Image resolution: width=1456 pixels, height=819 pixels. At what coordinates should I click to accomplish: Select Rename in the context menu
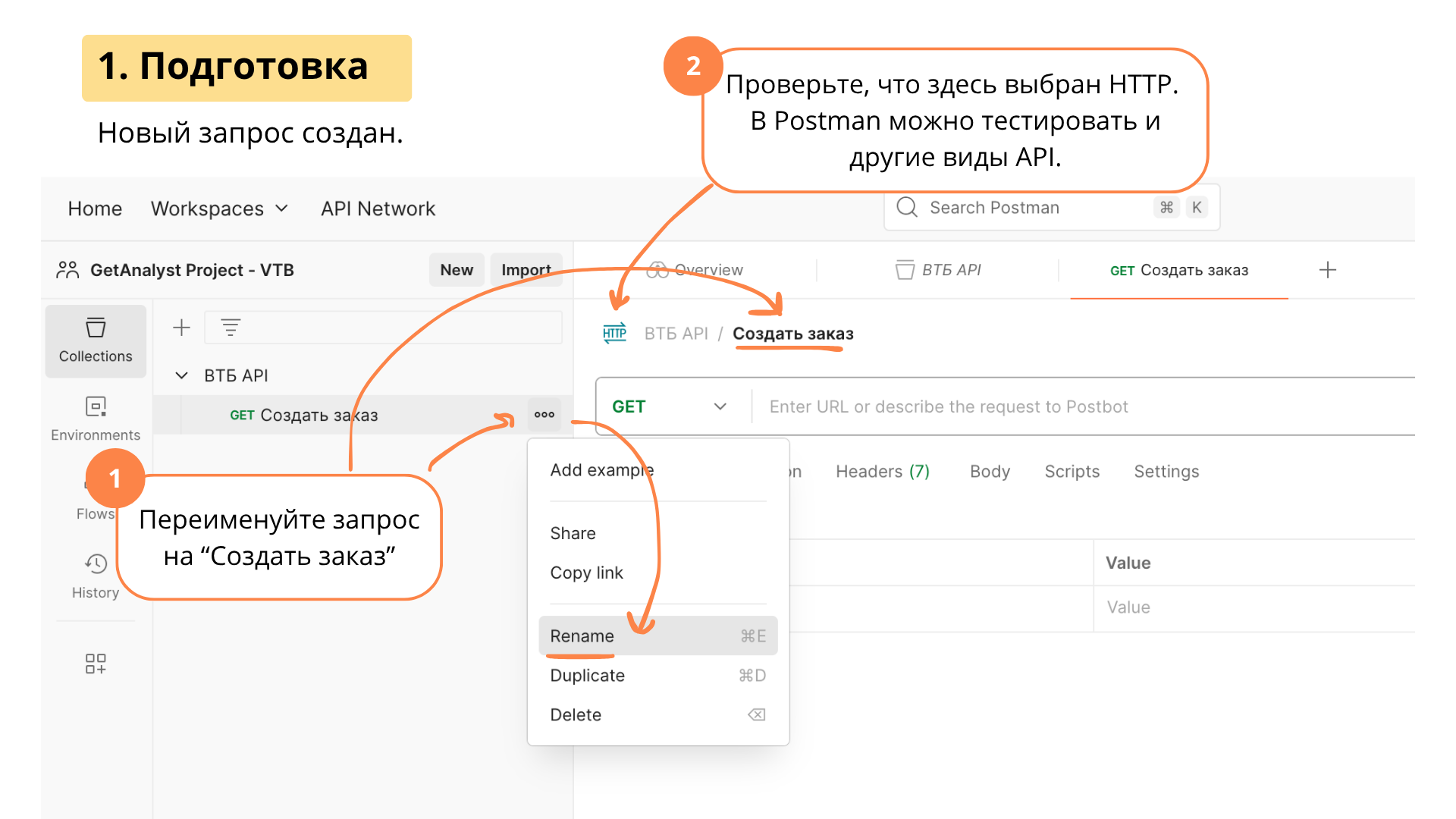click(657, 635)
